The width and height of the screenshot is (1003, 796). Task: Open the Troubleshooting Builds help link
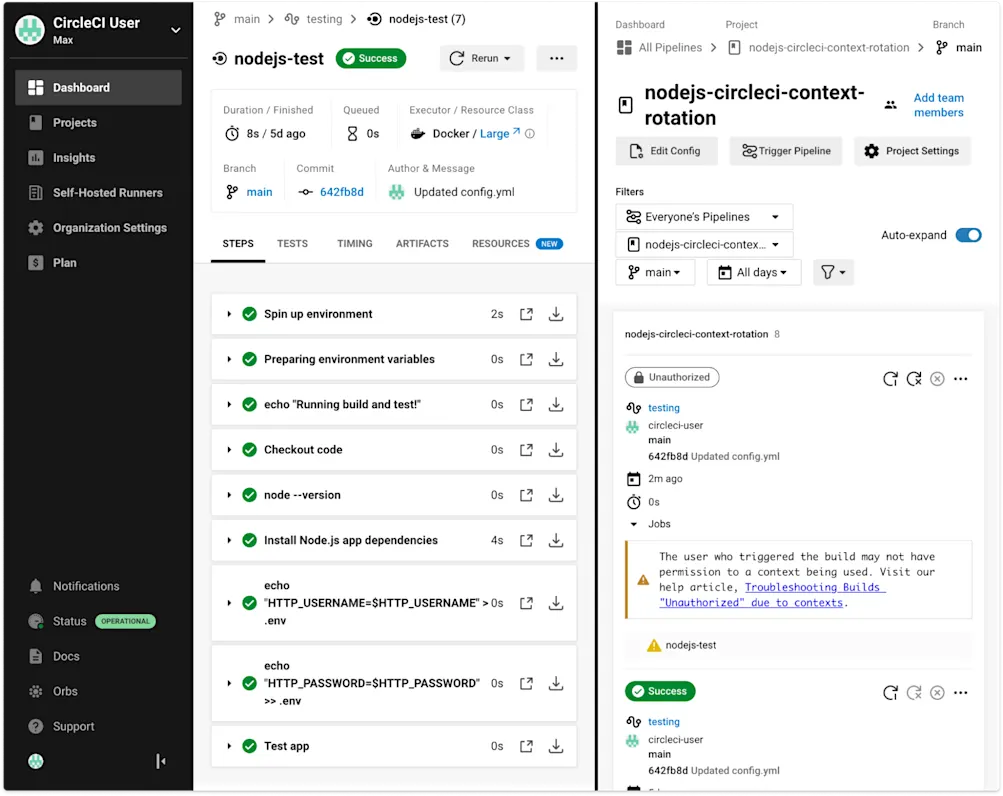tap(813, 587)
